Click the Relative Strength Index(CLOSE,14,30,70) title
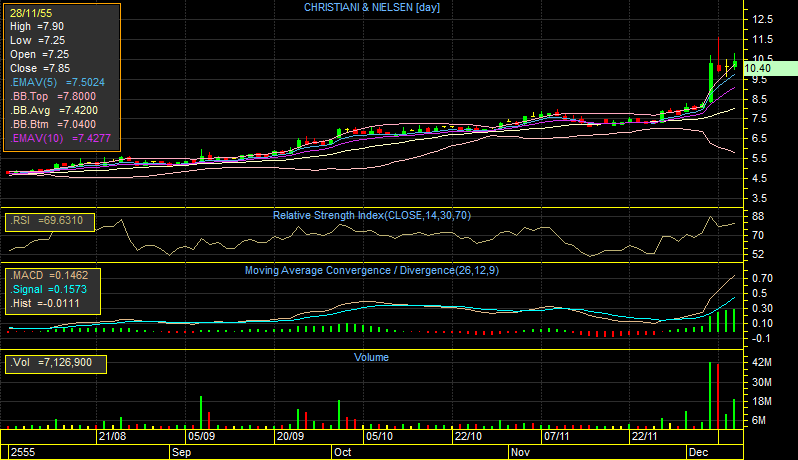 (372, 215)
